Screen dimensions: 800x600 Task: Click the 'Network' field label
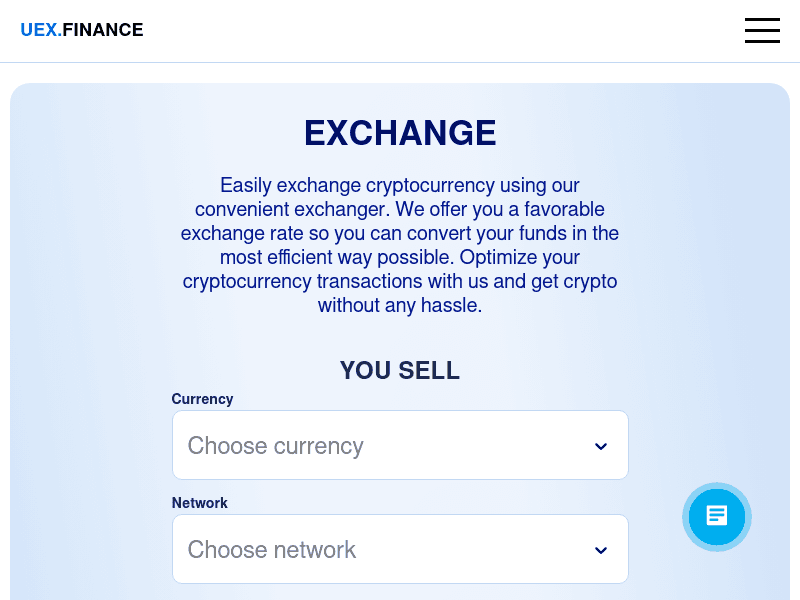(x=199, y=503)
